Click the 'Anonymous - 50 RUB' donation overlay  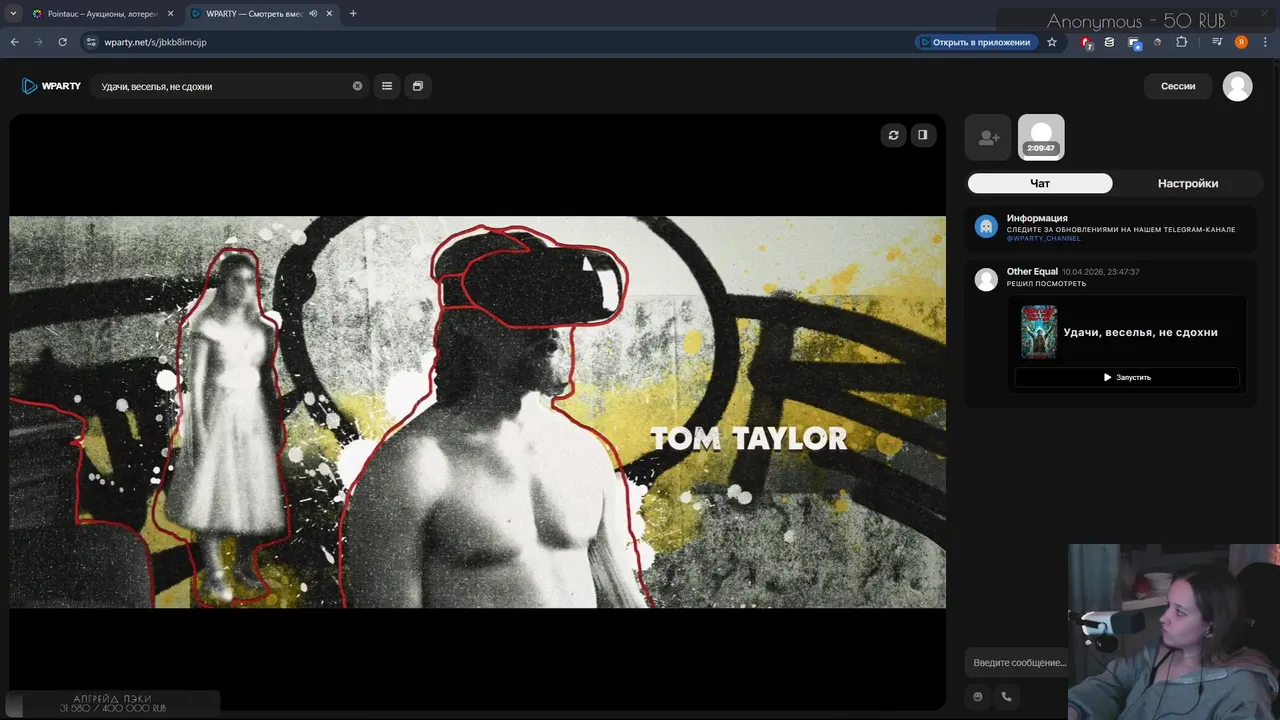(1136, 21)
